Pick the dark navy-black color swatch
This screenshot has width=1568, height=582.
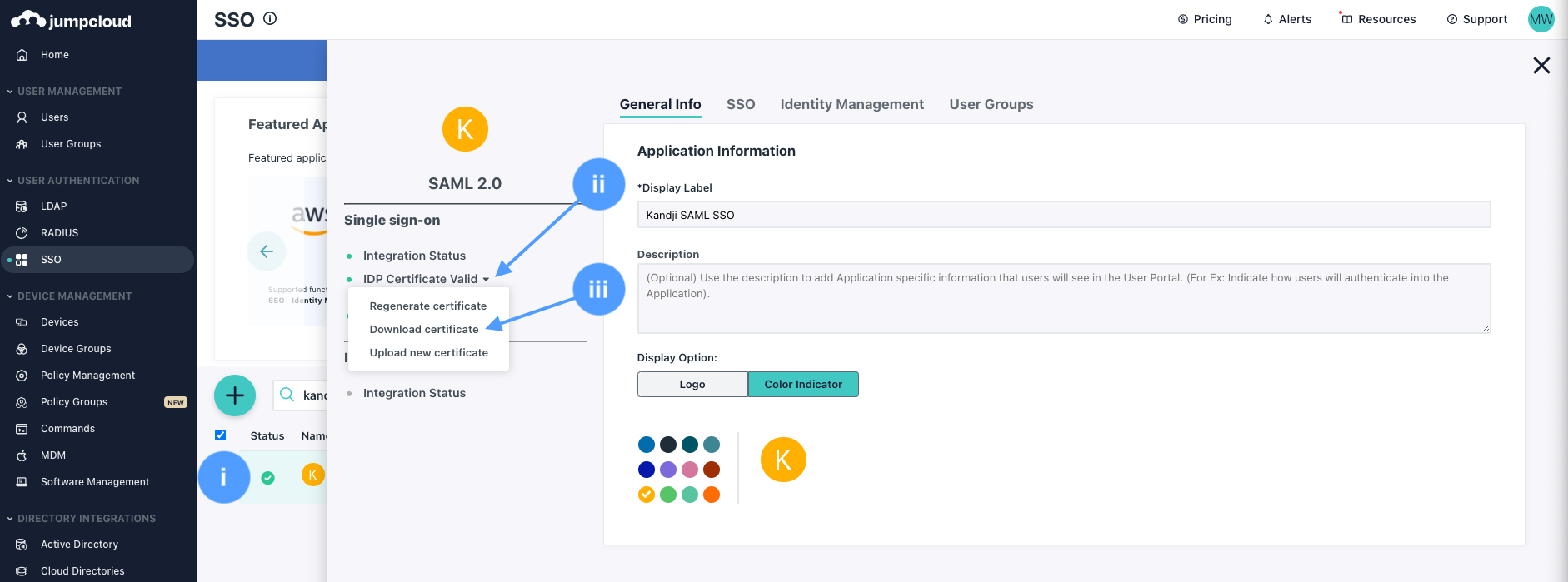click(668, 445)
